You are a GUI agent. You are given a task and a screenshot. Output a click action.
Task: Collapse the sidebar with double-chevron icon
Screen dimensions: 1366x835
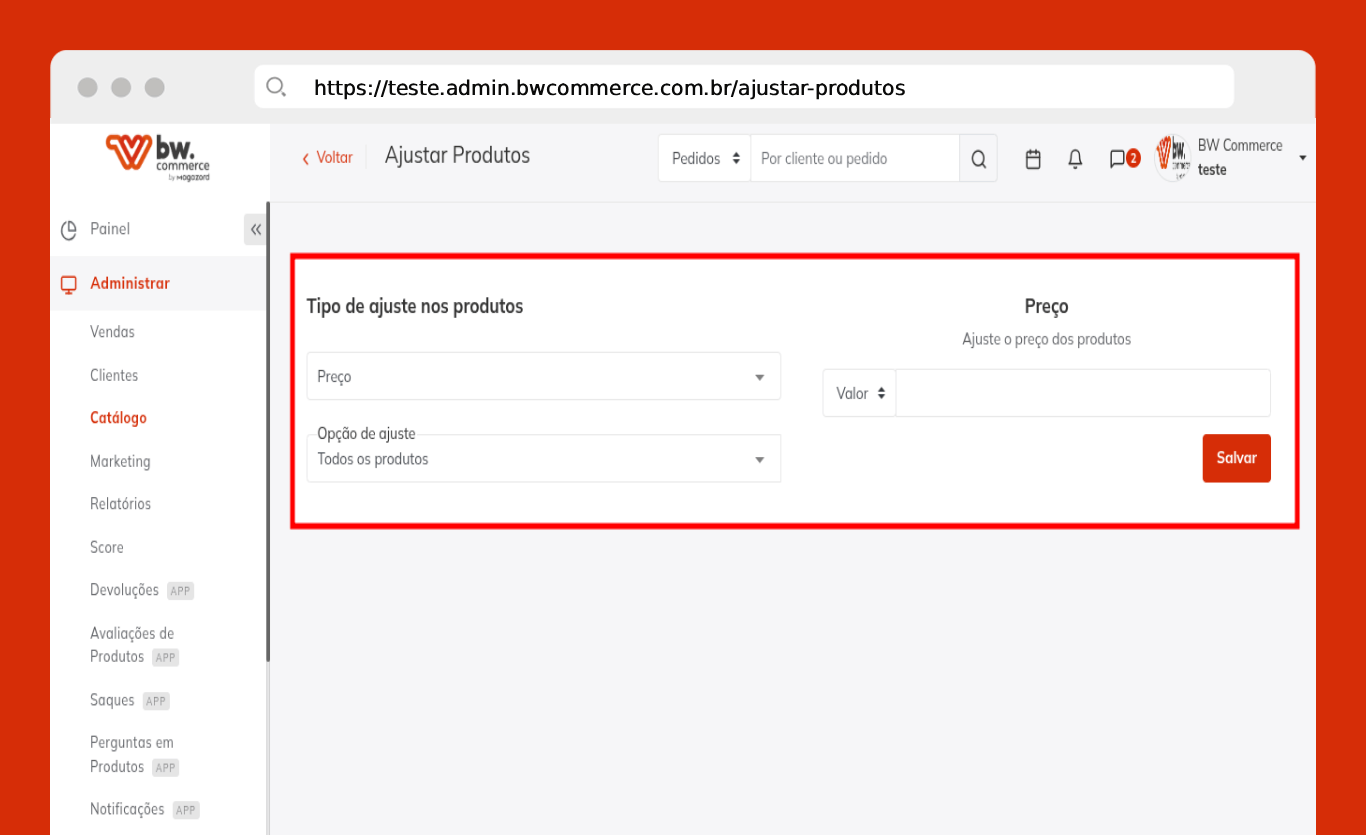point(255,229)
